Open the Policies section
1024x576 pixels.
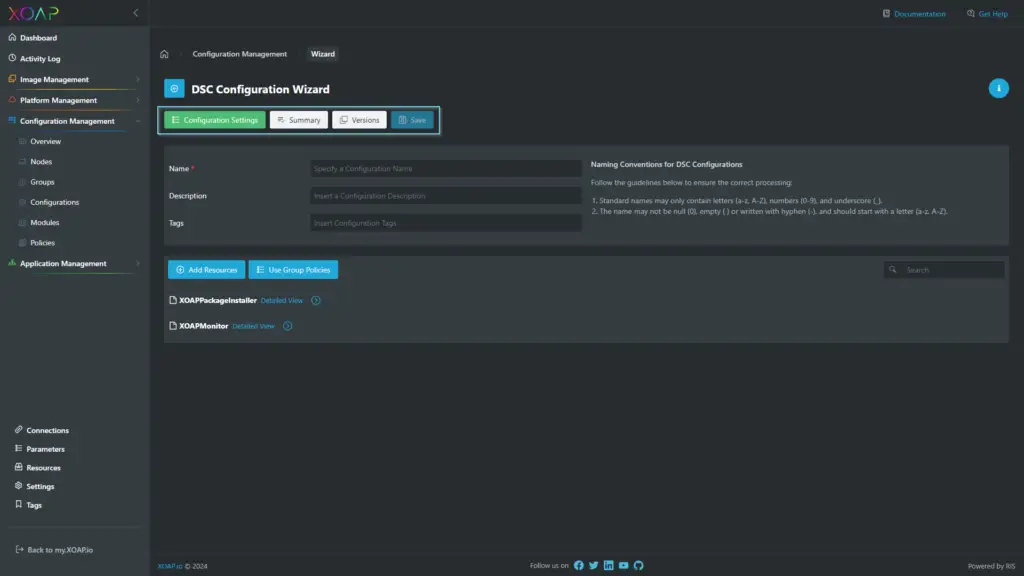pos(42,243)
